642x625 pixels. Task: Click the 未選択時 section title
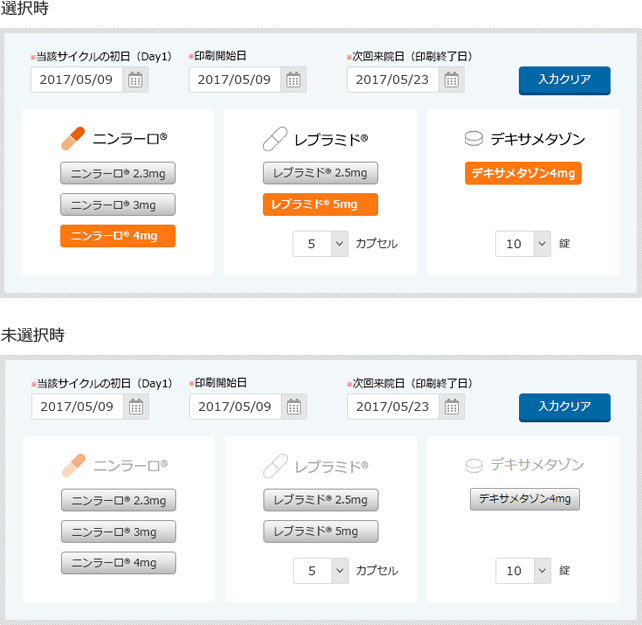tap(33, 335)
